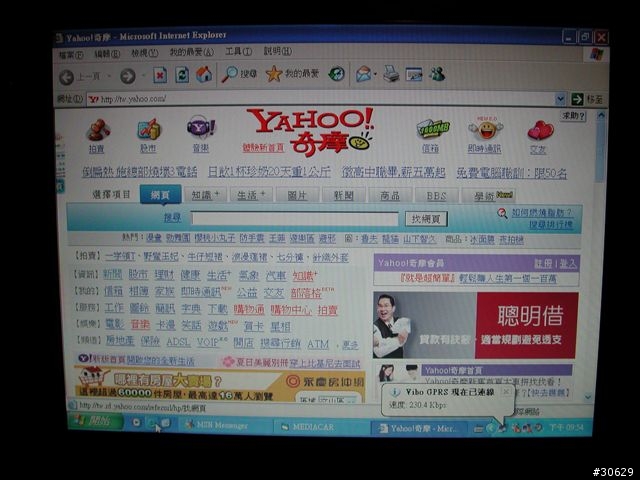Open the Forward button dropdown arrow

[143, 76]
